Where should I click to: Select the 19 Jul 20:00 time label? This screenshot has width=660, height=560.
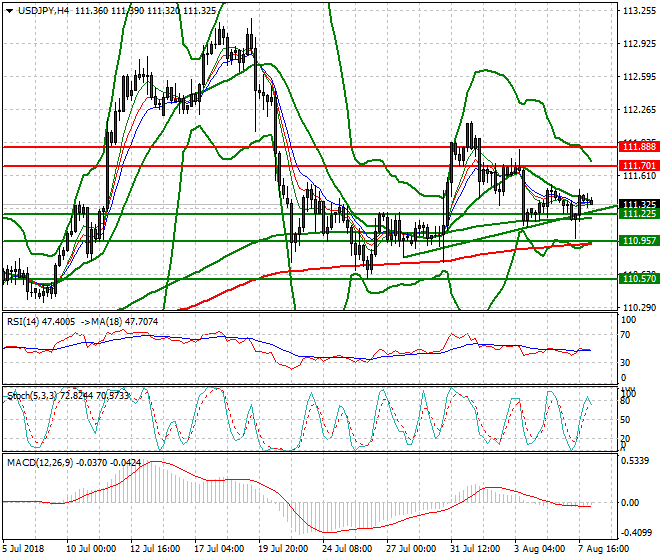click(283, 549)
